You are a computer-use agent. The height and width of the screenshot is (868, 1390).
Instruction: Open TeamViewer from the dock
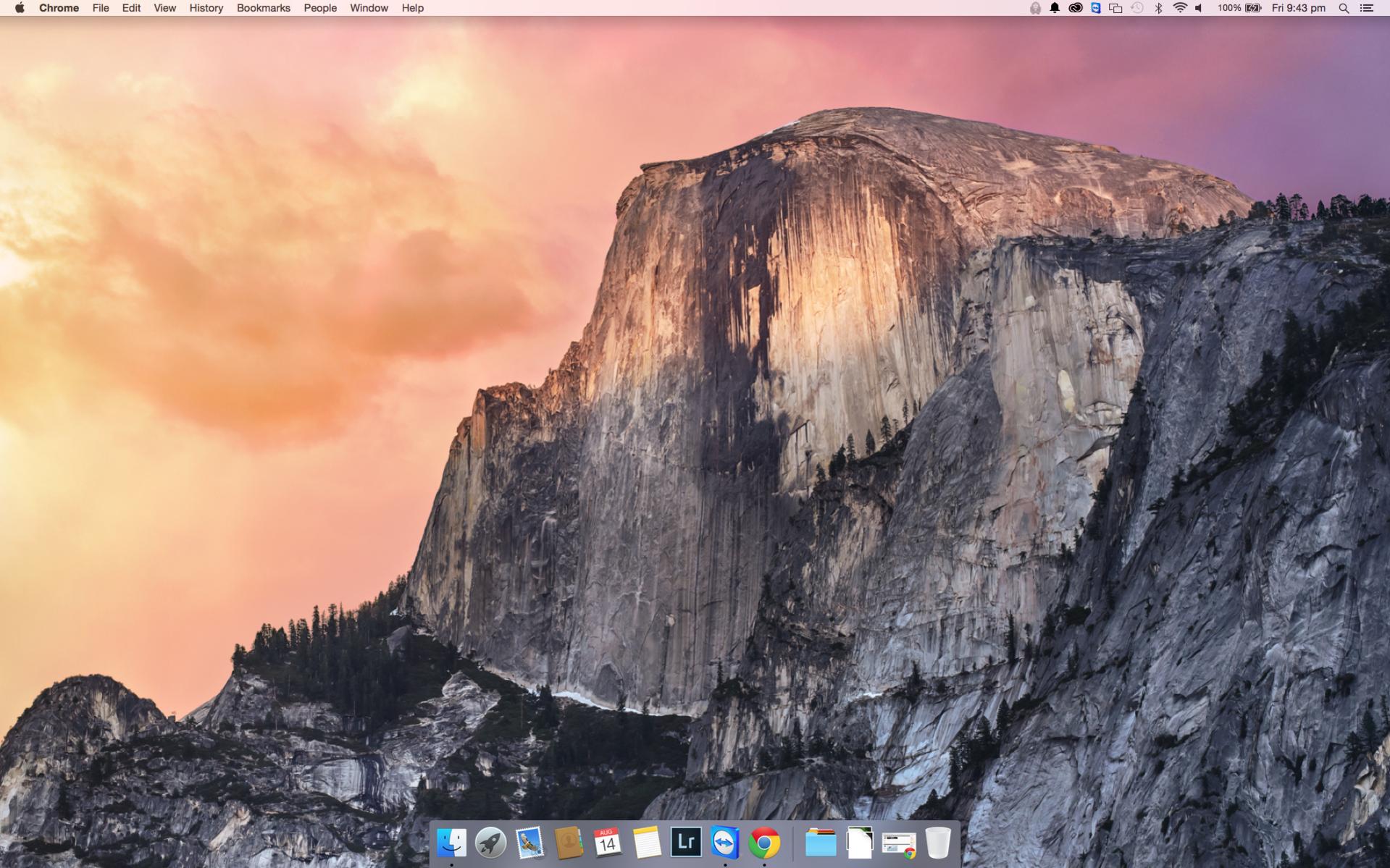724,843
